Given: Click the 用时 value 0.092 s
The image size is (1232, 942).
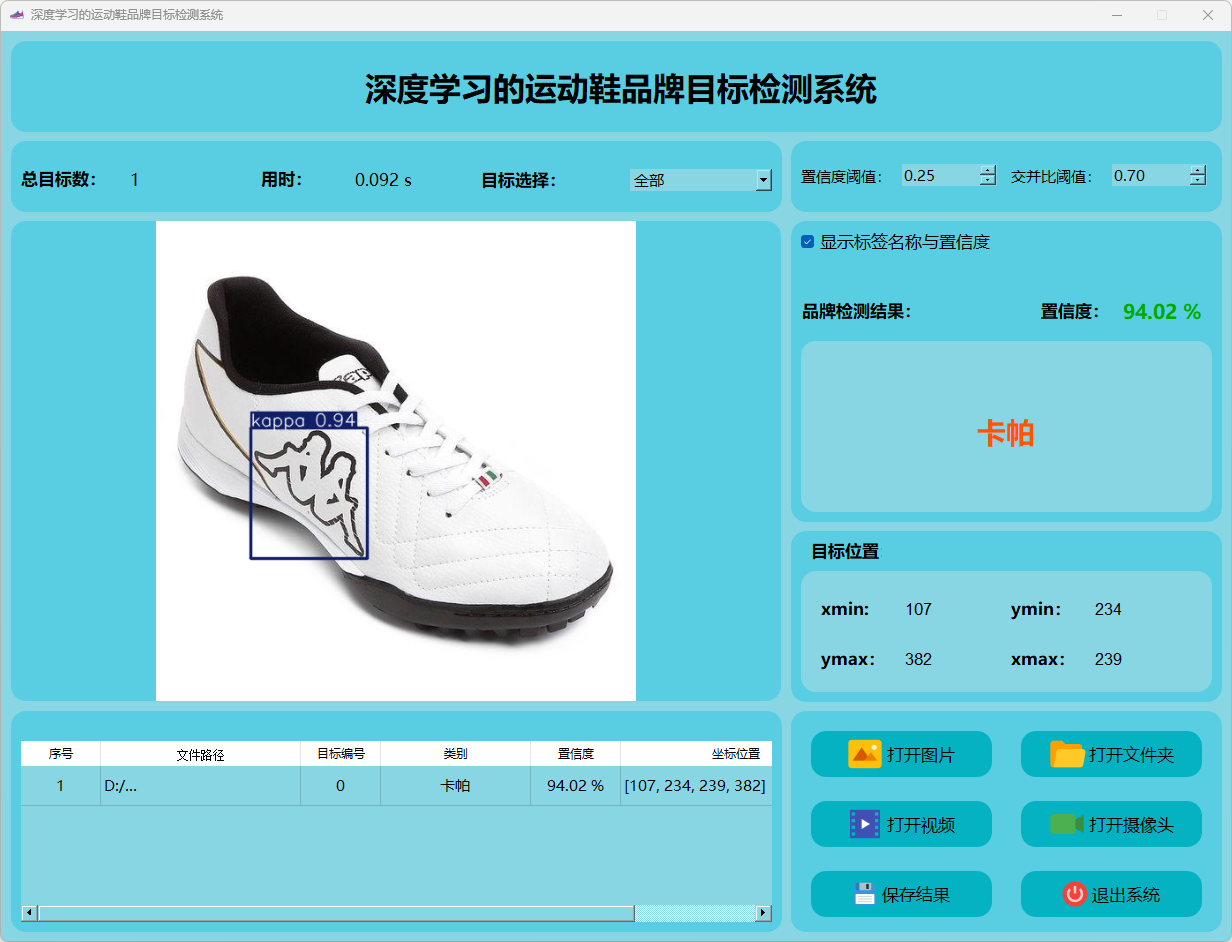Looking at the screenshot, I should 383,180.
